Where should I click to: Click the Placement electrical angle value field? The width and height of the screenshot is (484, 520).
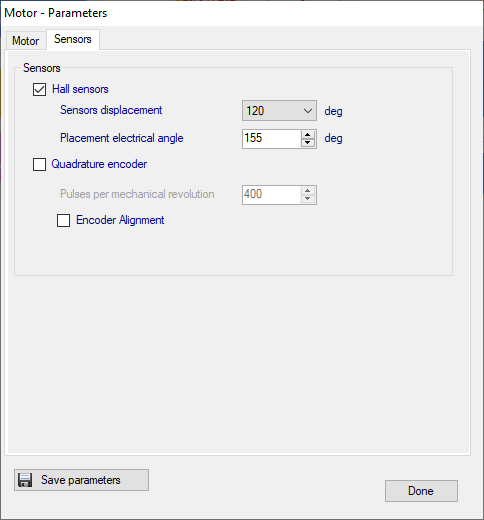[271, 139]
